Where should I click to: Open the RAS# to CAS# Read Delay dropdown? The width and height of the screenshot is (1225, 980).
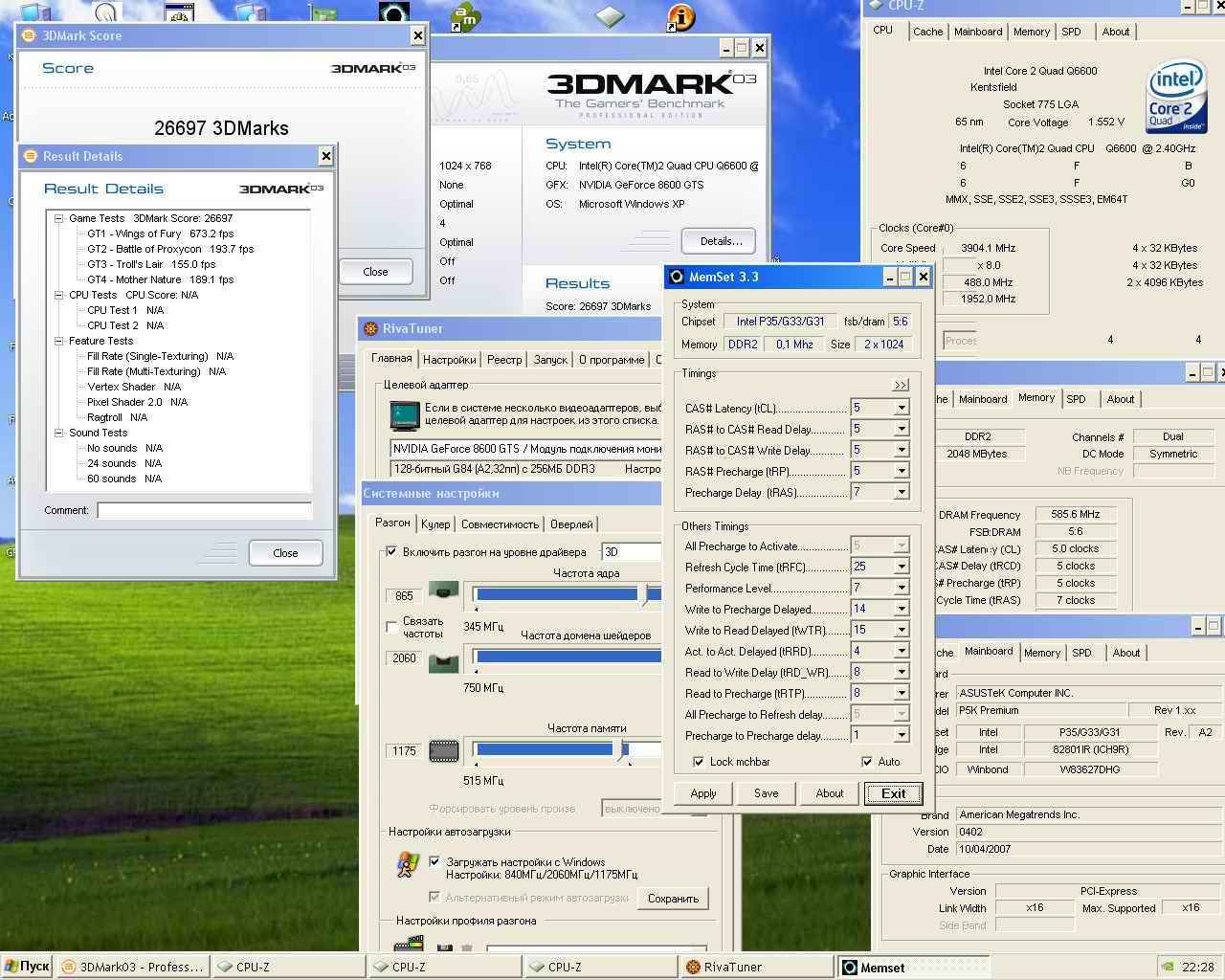(901, 429)
